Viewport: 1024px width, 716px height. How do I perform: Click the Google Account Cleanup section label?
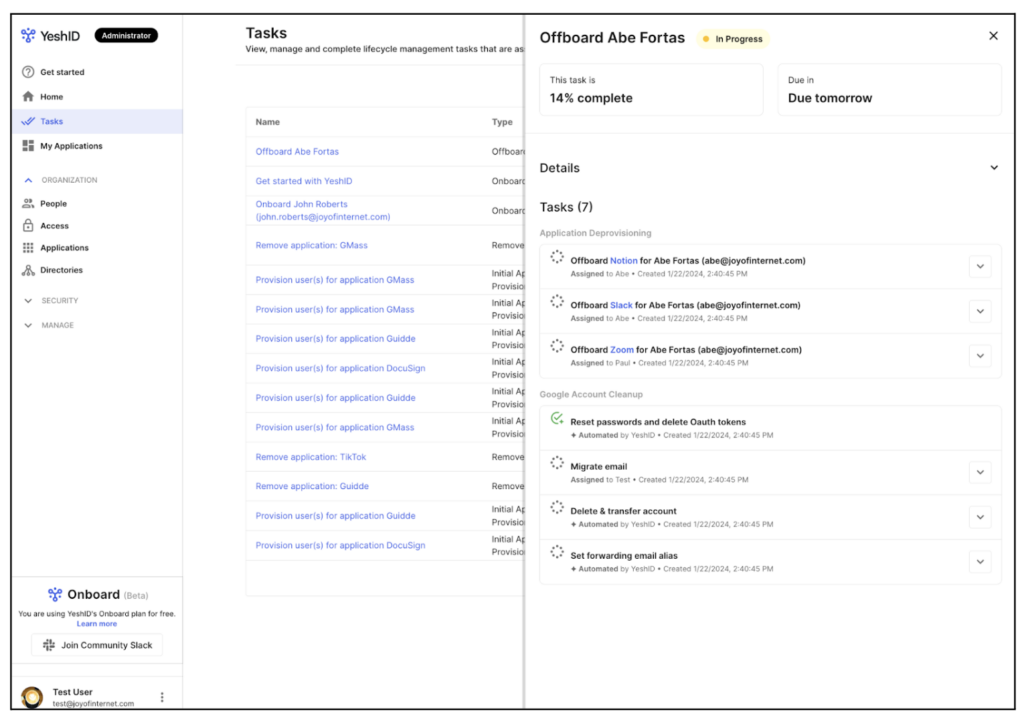click(x=591, y=395)
